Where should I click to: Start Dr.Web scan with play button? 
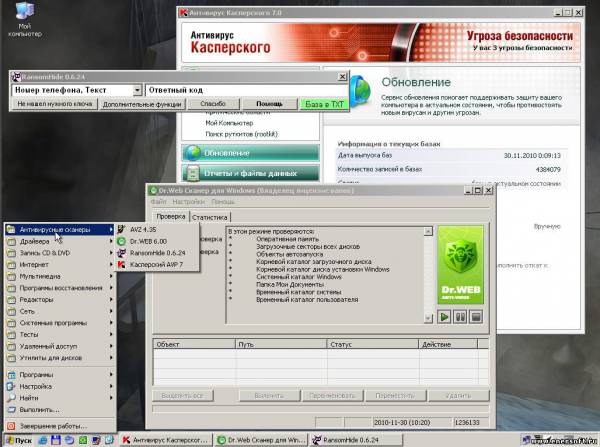coord(444,316)
